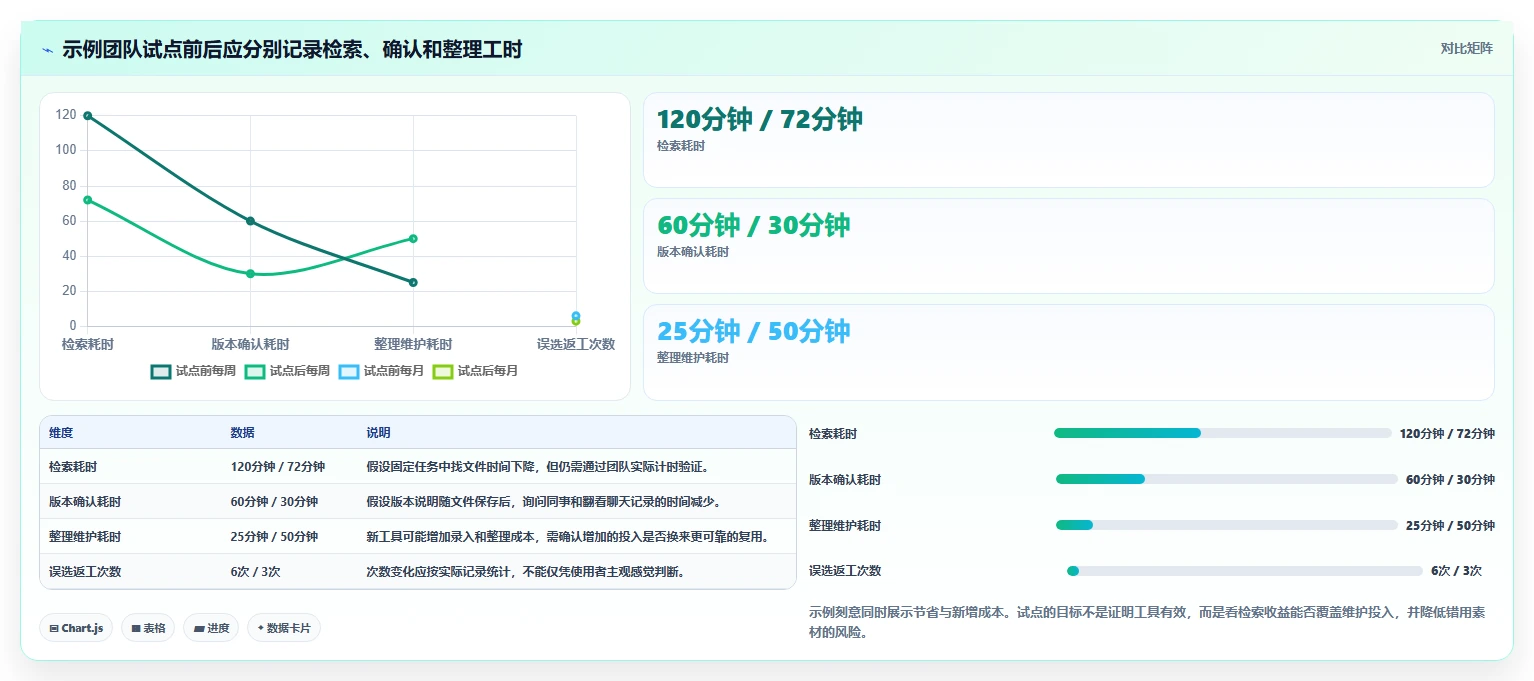
Task: Click the 60分钟 / 30分钟 progress value label
Action: 1450,480
